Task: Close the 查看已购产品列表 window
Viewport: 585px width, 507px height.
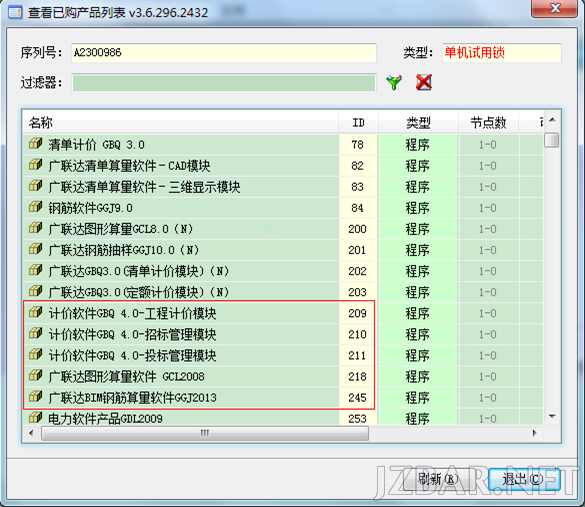Action: click(555, 8)
